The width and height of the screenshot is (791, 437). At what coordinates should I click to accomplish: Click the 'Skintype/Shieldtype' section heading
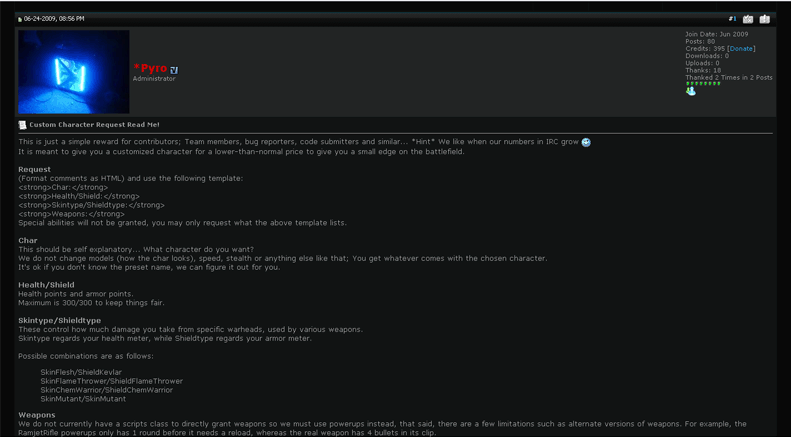(x=59, y=320)
